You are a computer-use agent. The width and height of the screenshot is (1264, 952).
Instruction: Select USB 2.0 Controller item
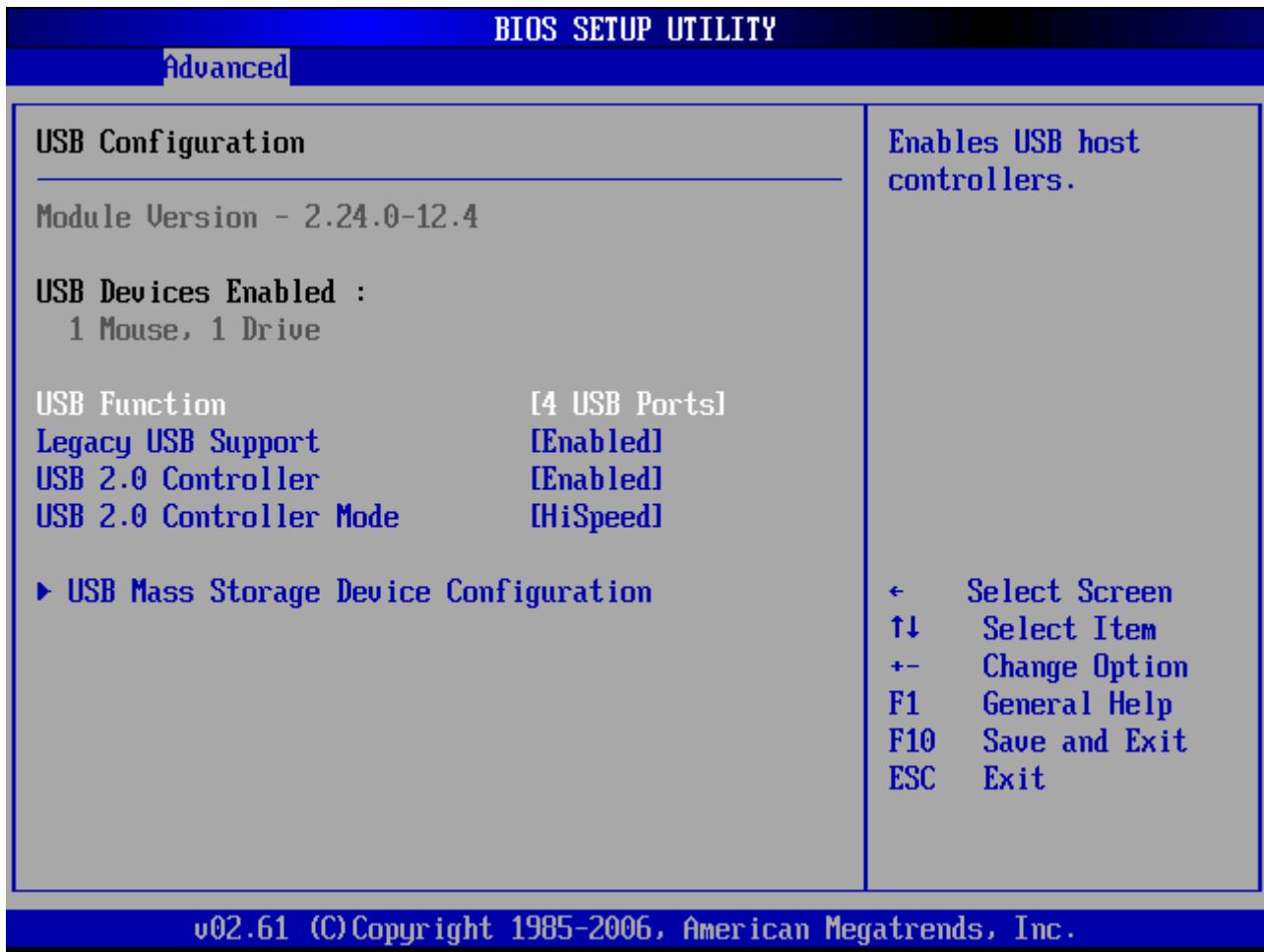[x=178, y=479]
